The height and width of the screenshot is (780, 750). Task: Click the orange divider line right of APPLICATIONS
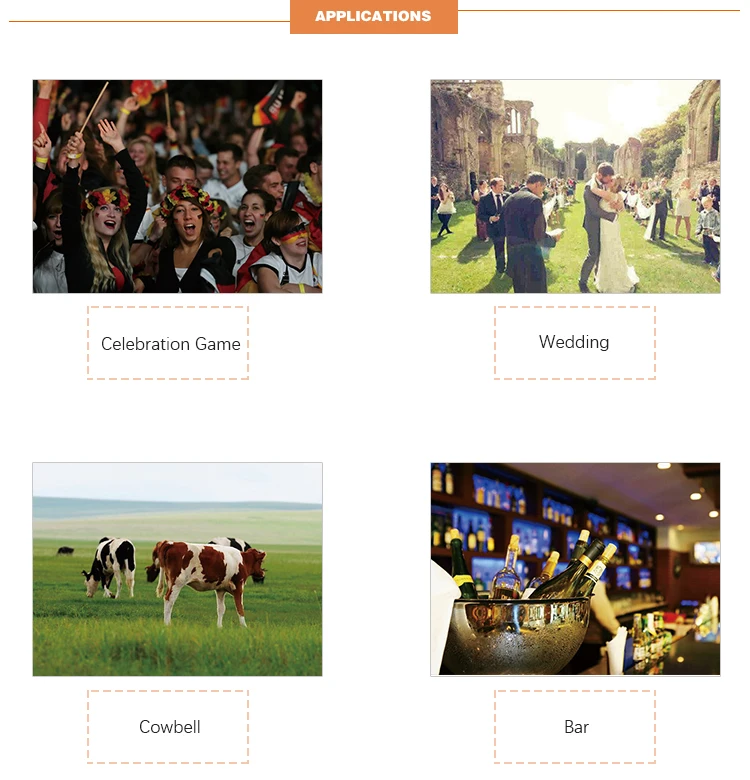599,10
